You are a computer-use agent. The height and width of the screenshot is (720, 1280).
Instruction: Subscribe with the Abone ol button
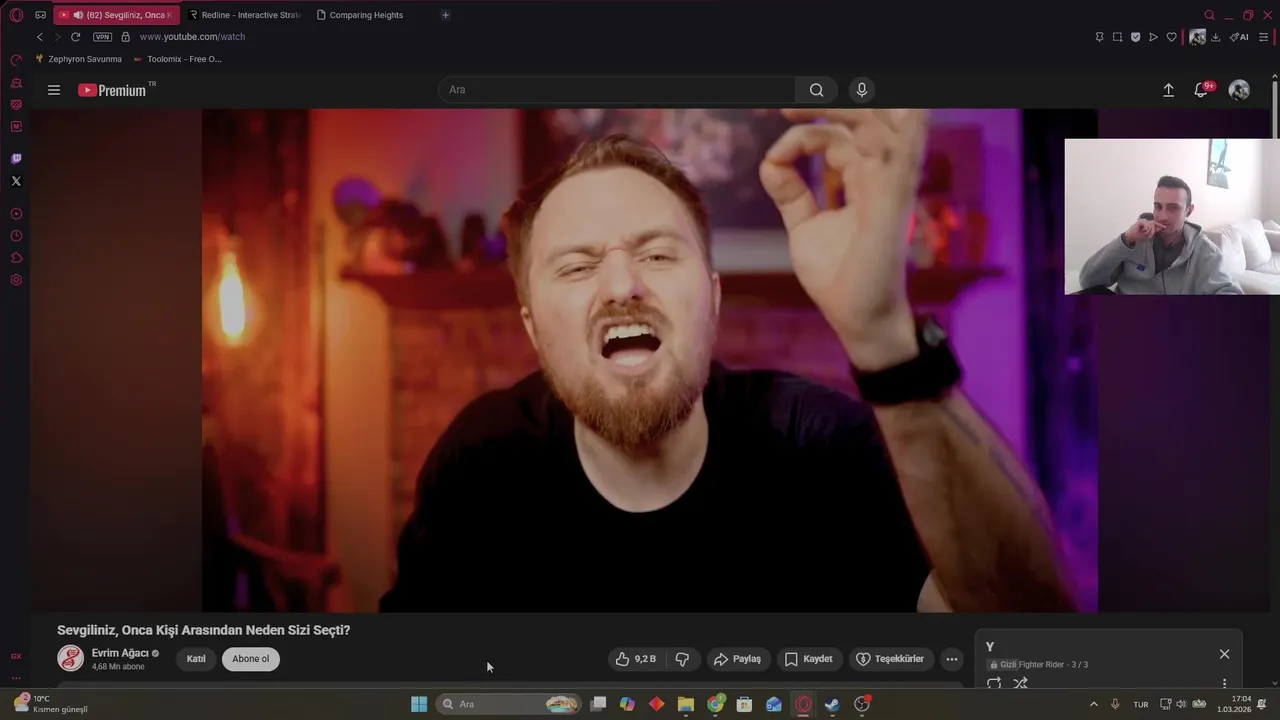point(251,659)
